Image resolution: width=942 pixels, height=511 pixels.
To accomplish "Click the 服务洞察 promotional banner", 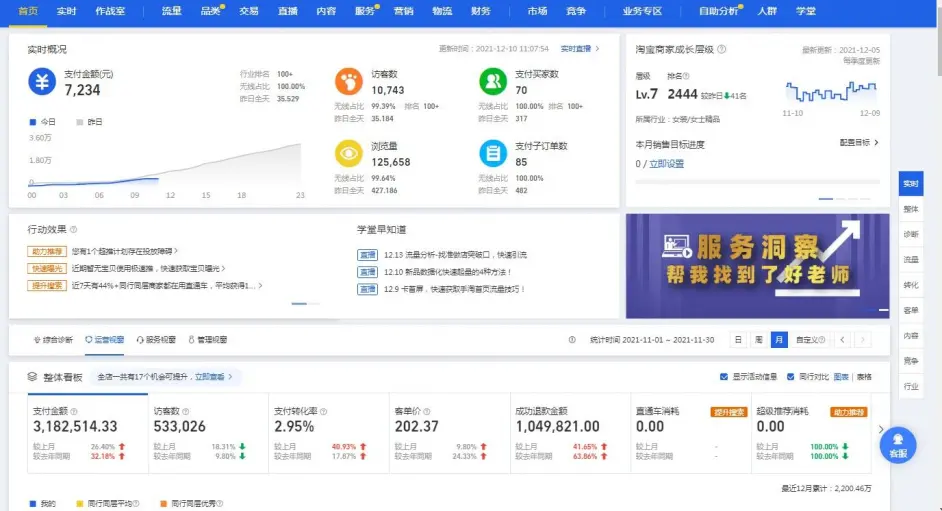I will click(758, 266).
